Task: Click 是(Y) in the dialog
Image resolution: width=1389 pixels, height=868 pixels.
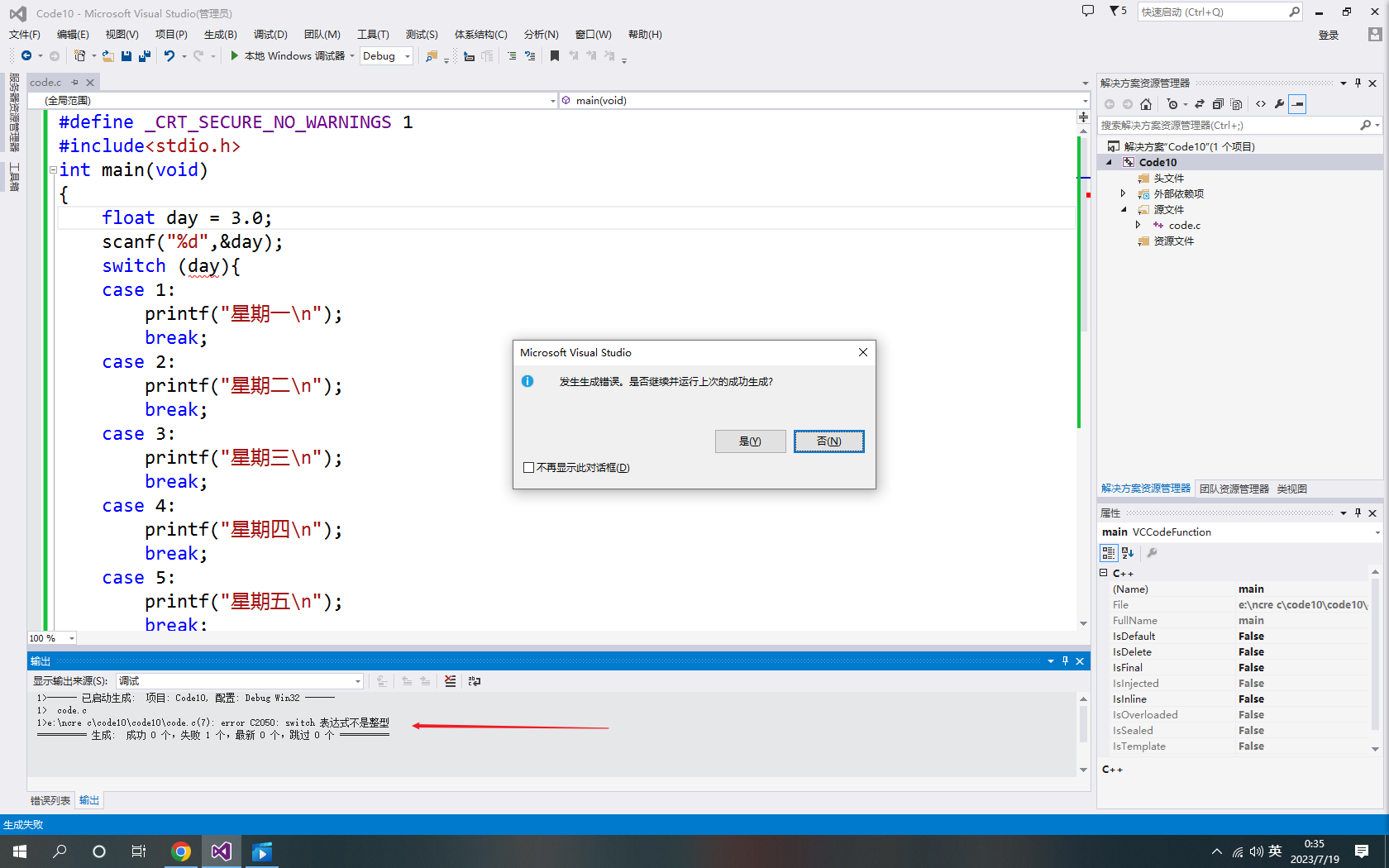Action: [751, 441]
